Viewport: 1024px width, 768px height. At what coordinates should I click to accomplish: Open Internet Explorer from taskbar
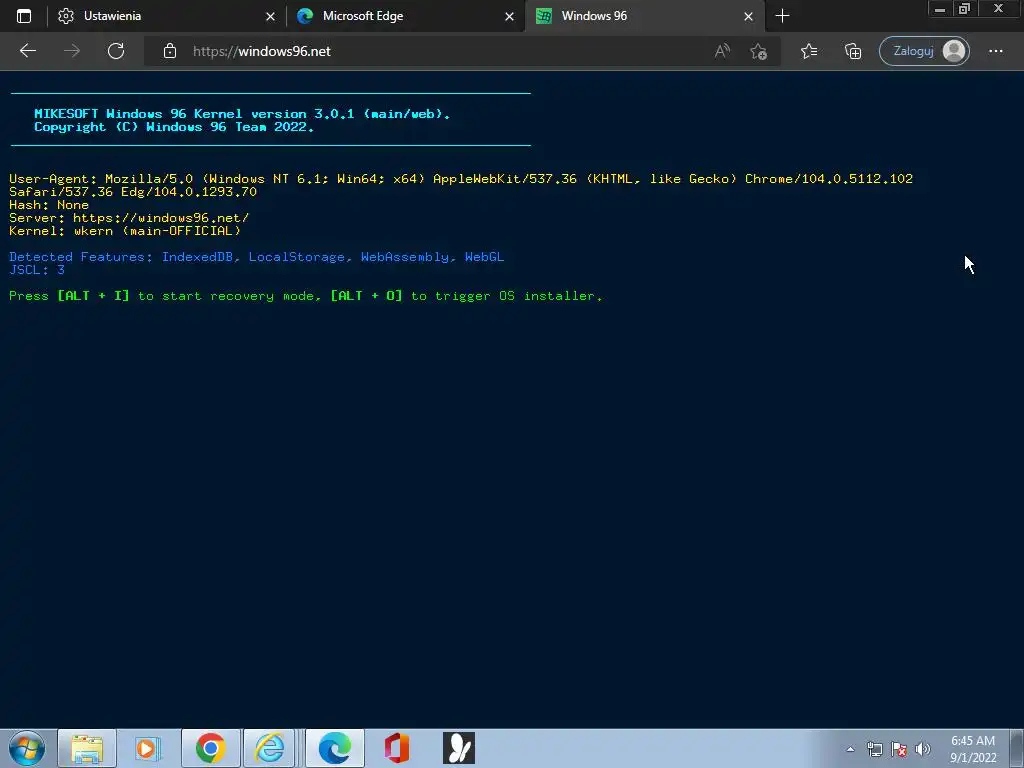pyautogui.click(x=270, y=748)
